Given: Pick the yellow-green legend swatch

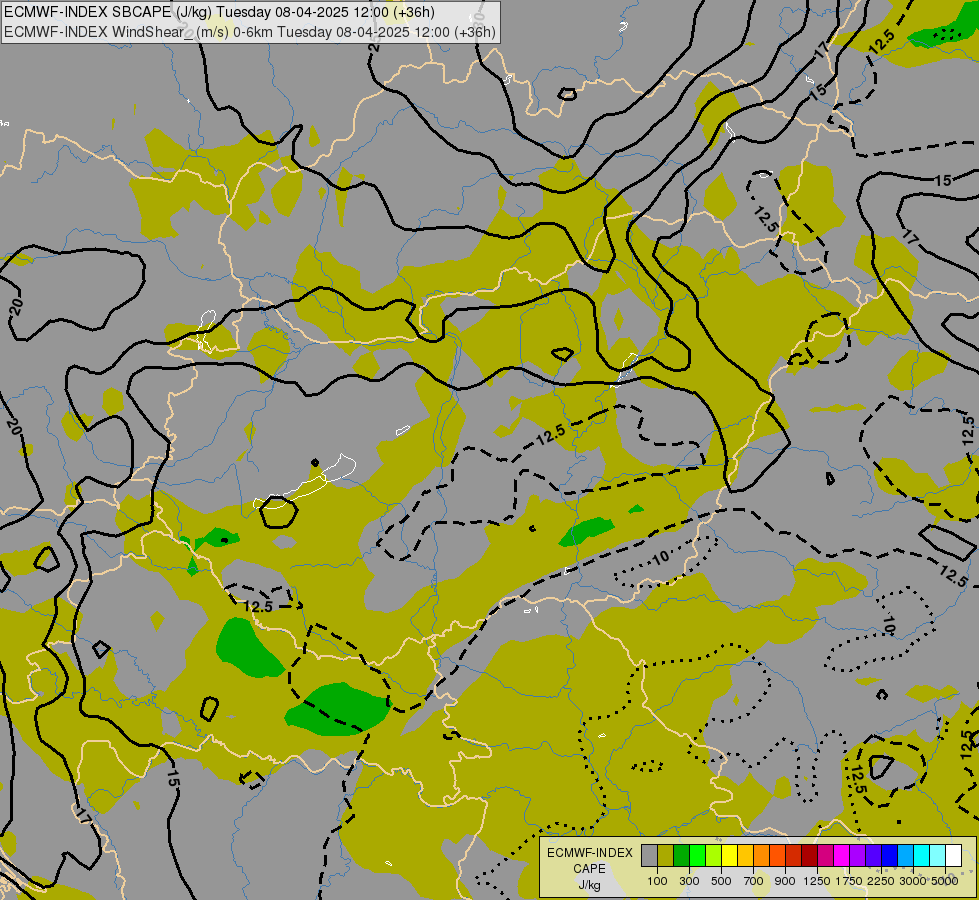Looking at the screenshot, I should [x=714, y=856].
